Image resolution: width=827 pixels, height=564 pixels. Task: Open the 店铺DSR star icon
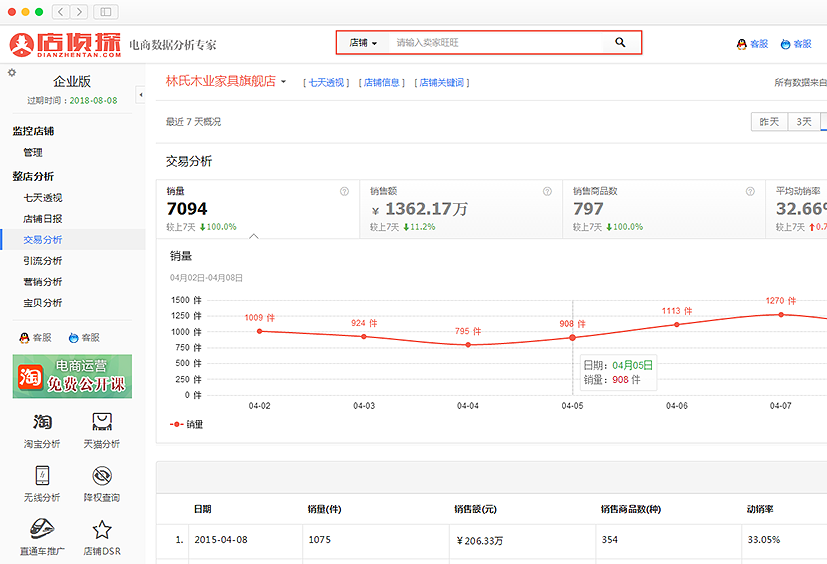pyautogui.click(x=101, y=531)
